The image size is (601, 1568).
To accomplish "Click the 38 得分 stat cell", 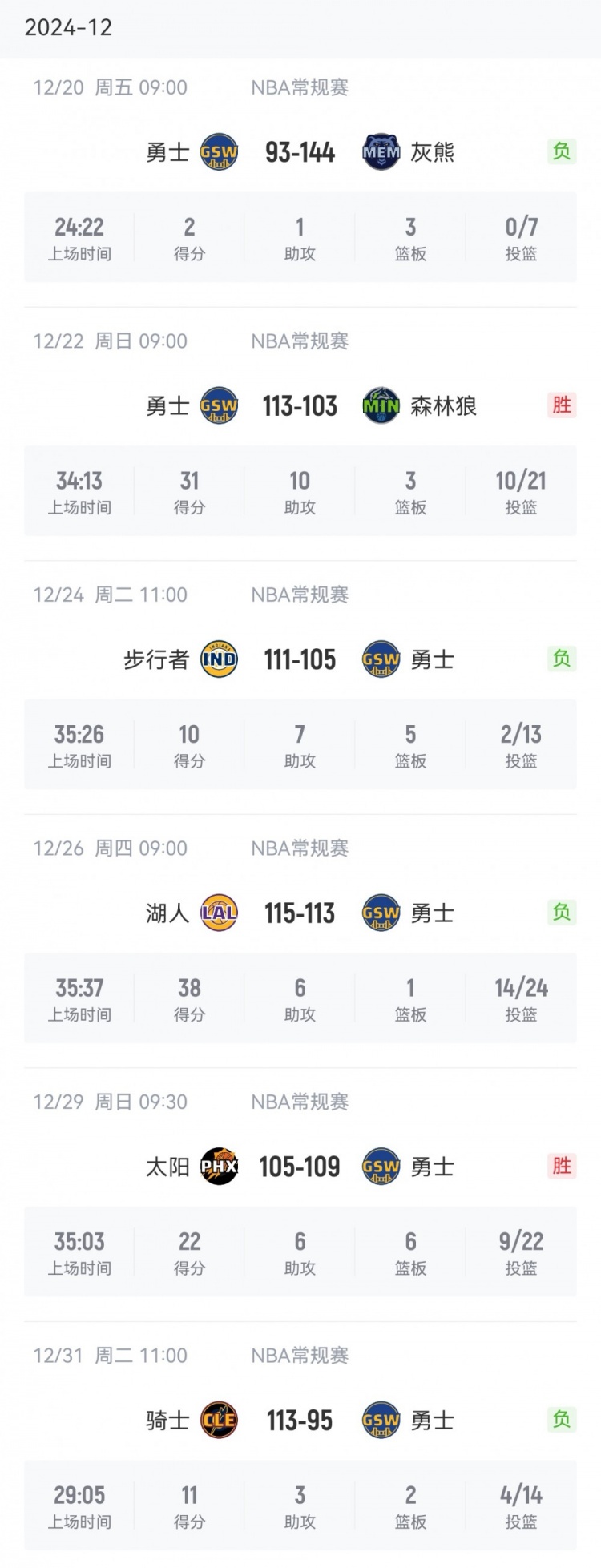I will [x=189, y=999].
